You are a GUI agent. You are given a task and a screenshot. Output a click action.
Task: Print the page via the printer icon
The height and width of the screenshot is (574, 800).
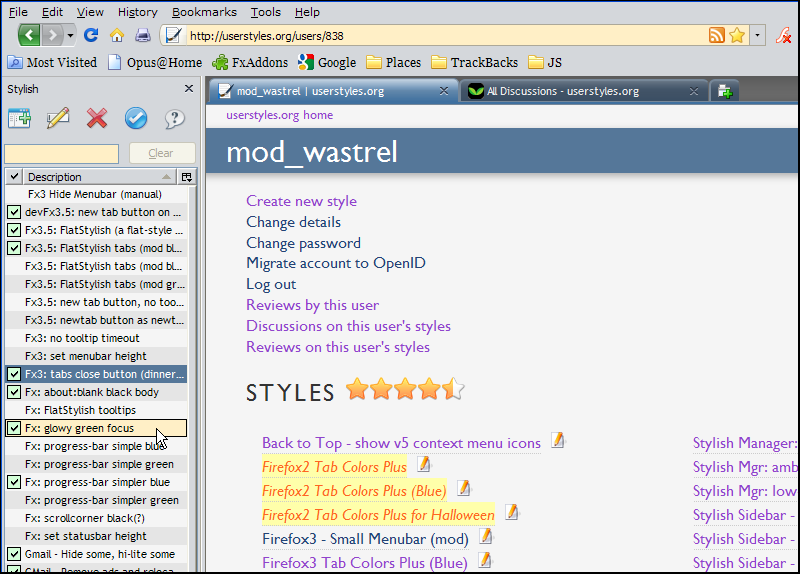[143, 35]
